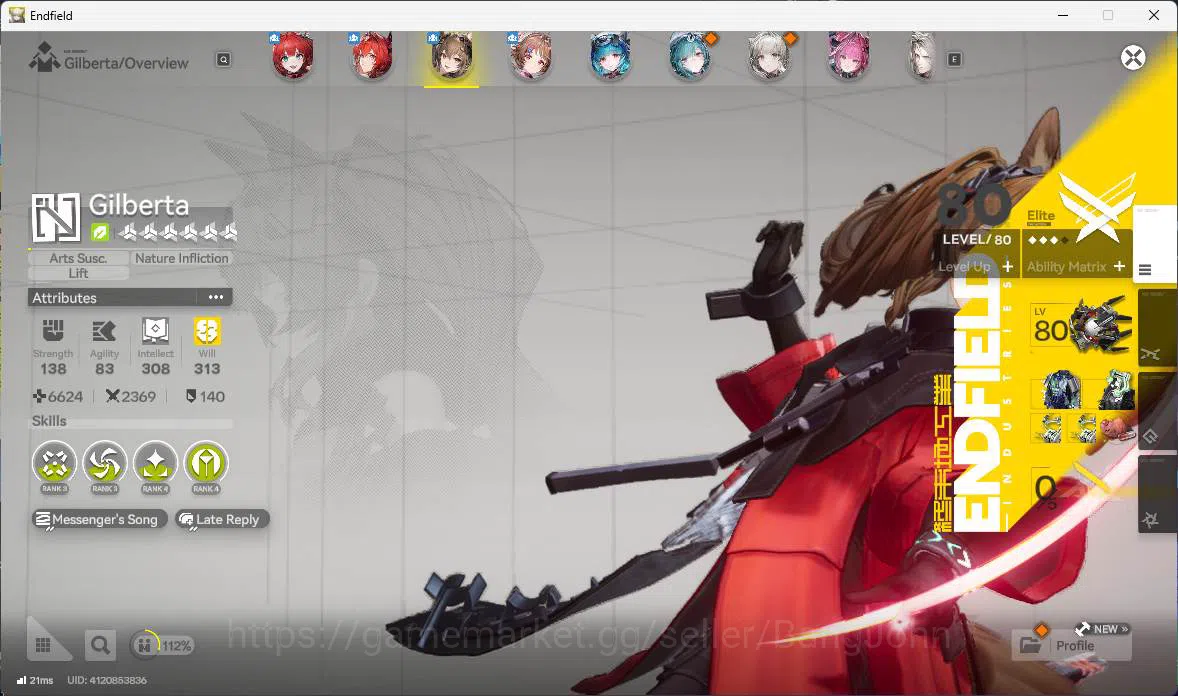Select the white-haired operator portrait
The height and width of the screenshot is (696, 1178).
769,56
